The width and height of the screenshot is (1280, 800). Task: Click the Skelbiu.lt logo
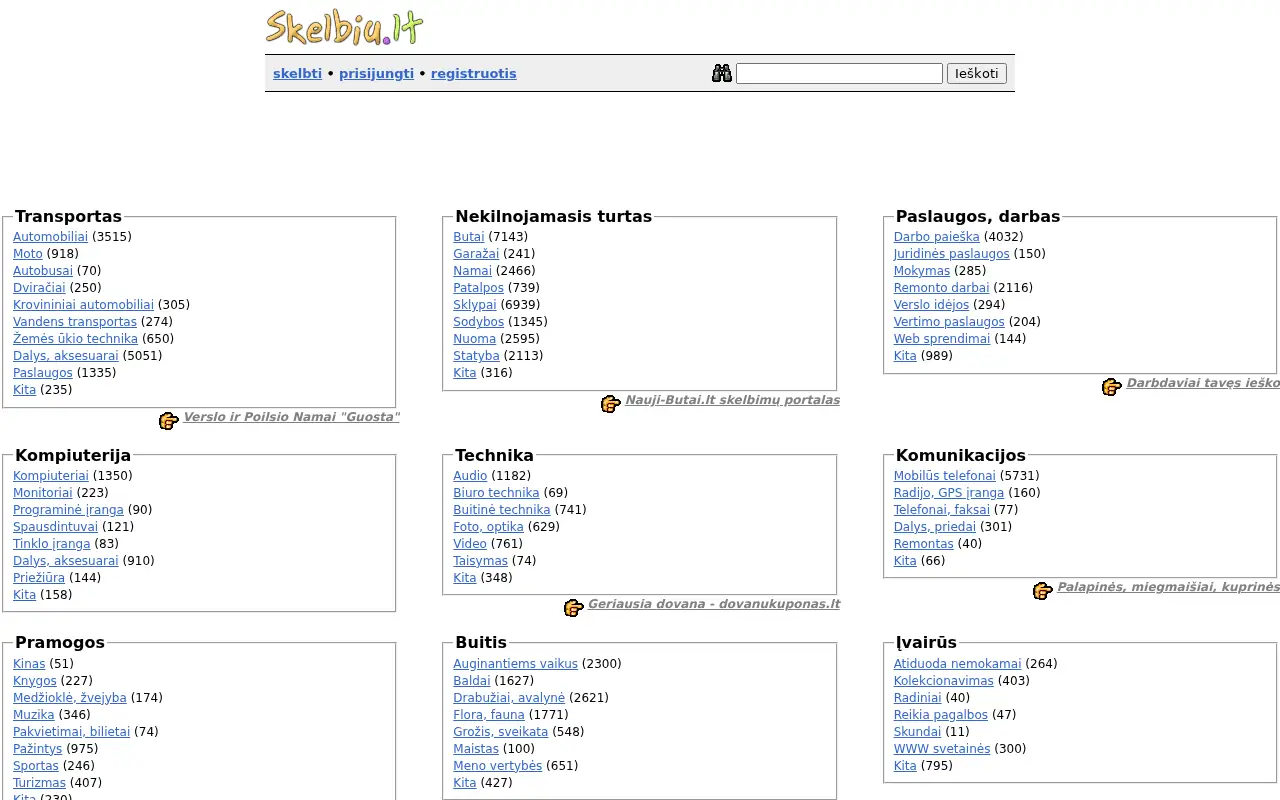(345, 27)
